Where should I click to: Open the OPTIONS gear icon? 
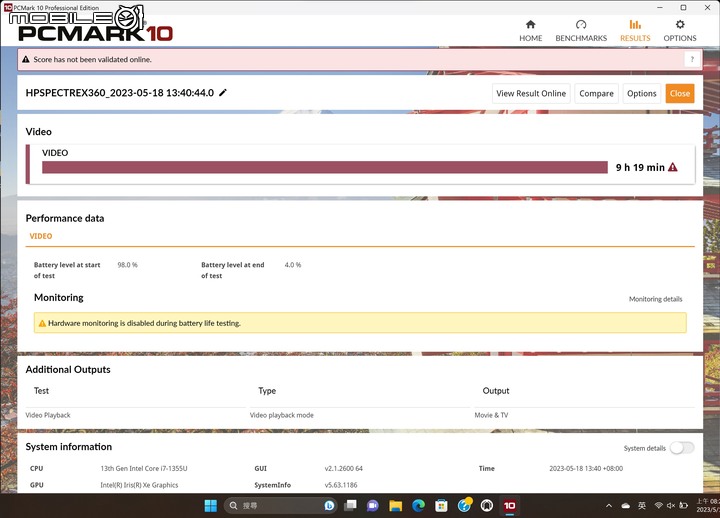(x=680, y=24)
